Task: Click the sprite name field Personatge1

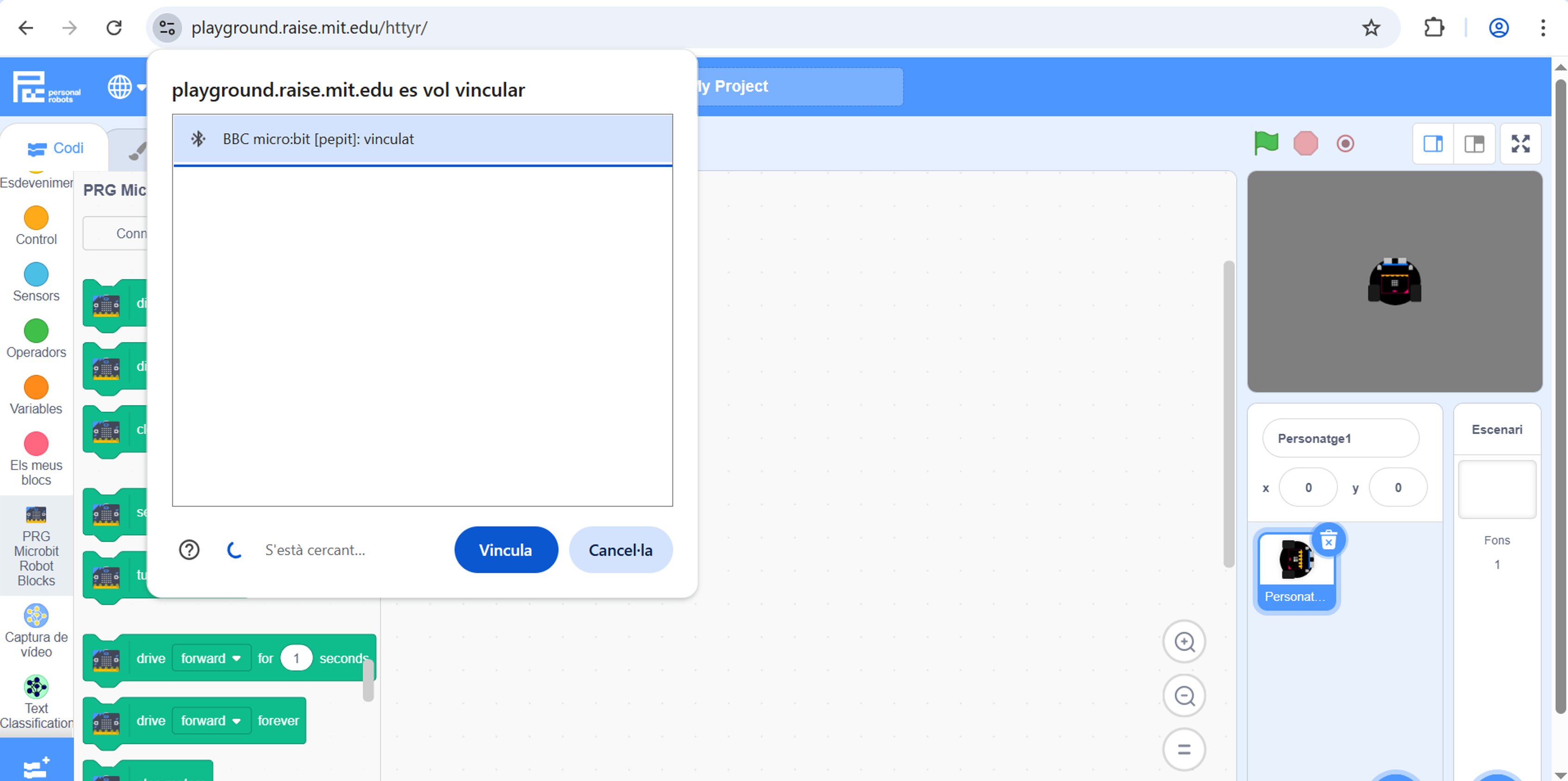Action: coord(1340,438)
